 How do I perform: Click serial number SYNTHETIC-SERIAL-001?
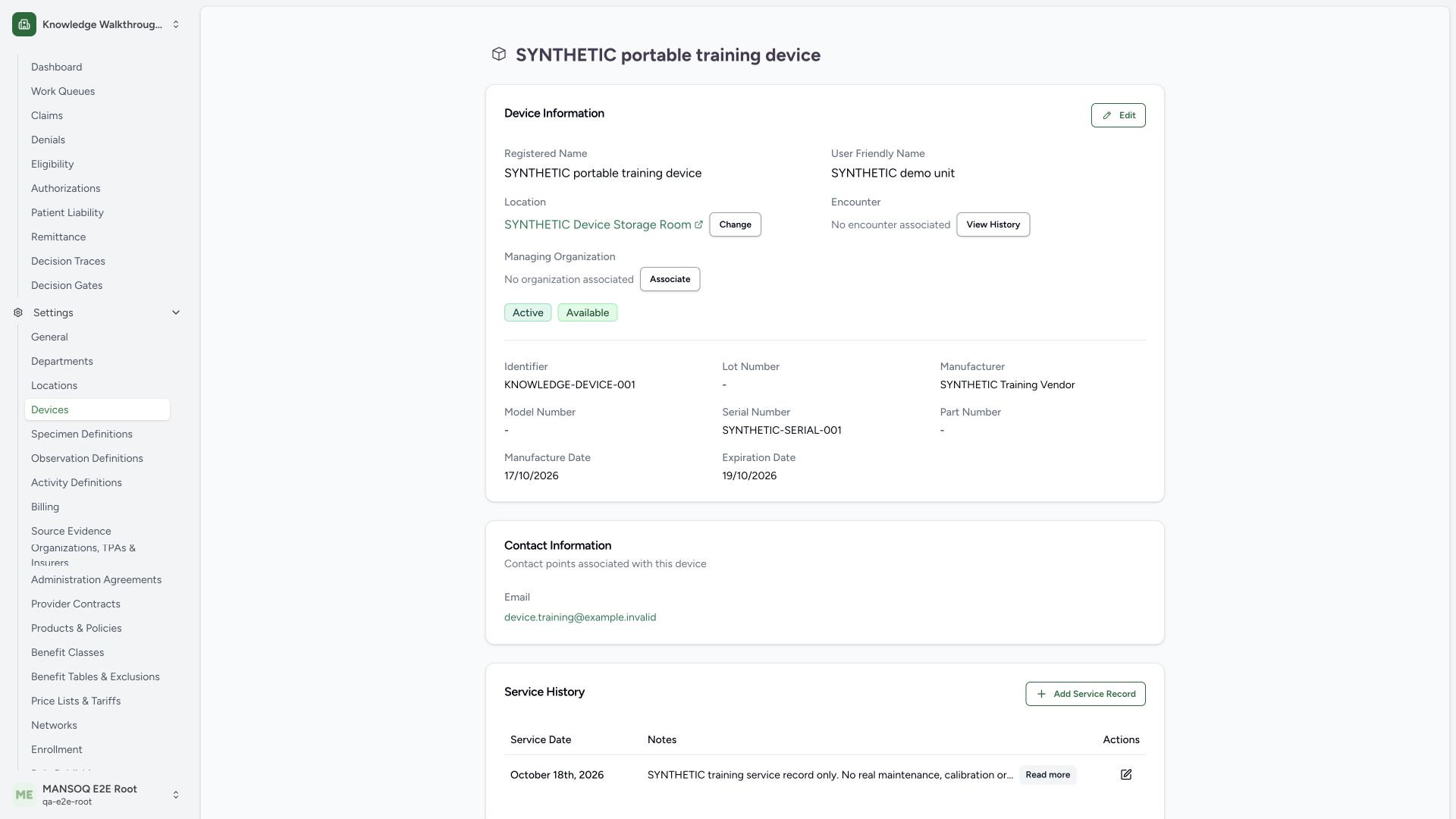781,430
